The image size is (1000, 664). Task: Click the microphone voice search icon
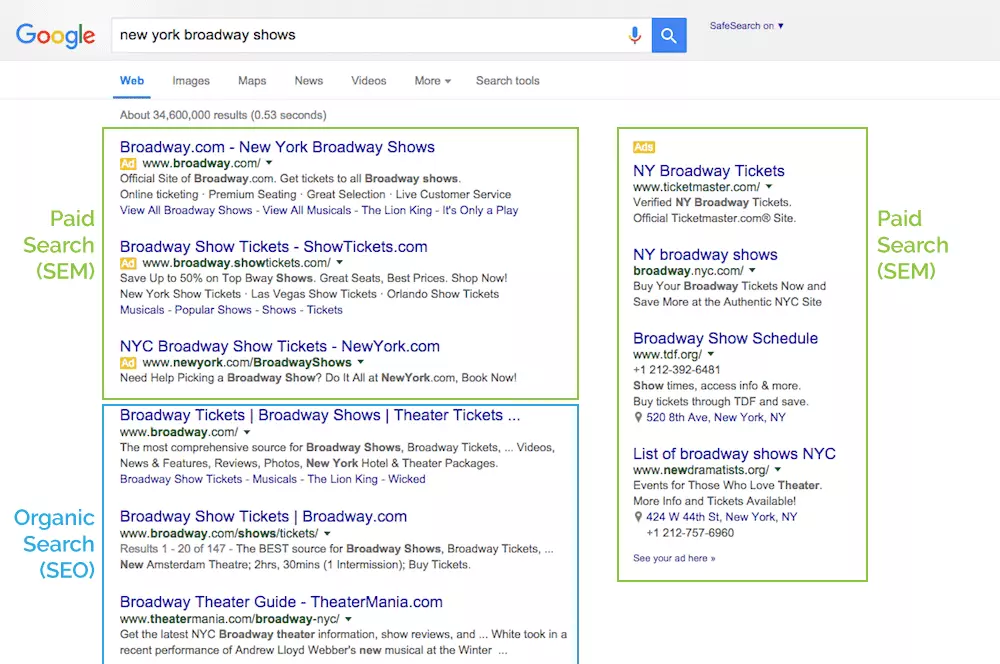[635, 35]
